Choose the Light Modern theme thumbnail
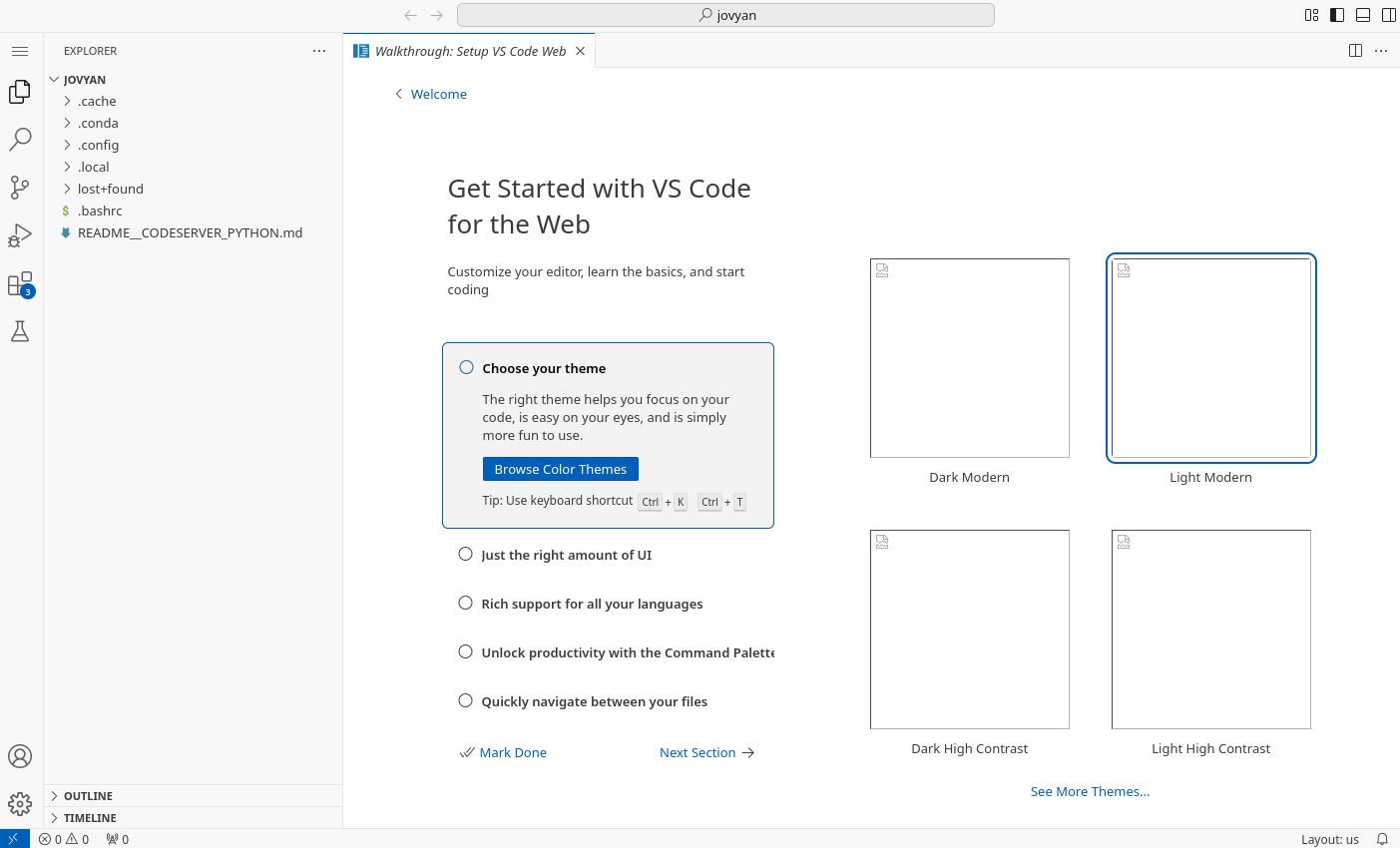 1211,358
